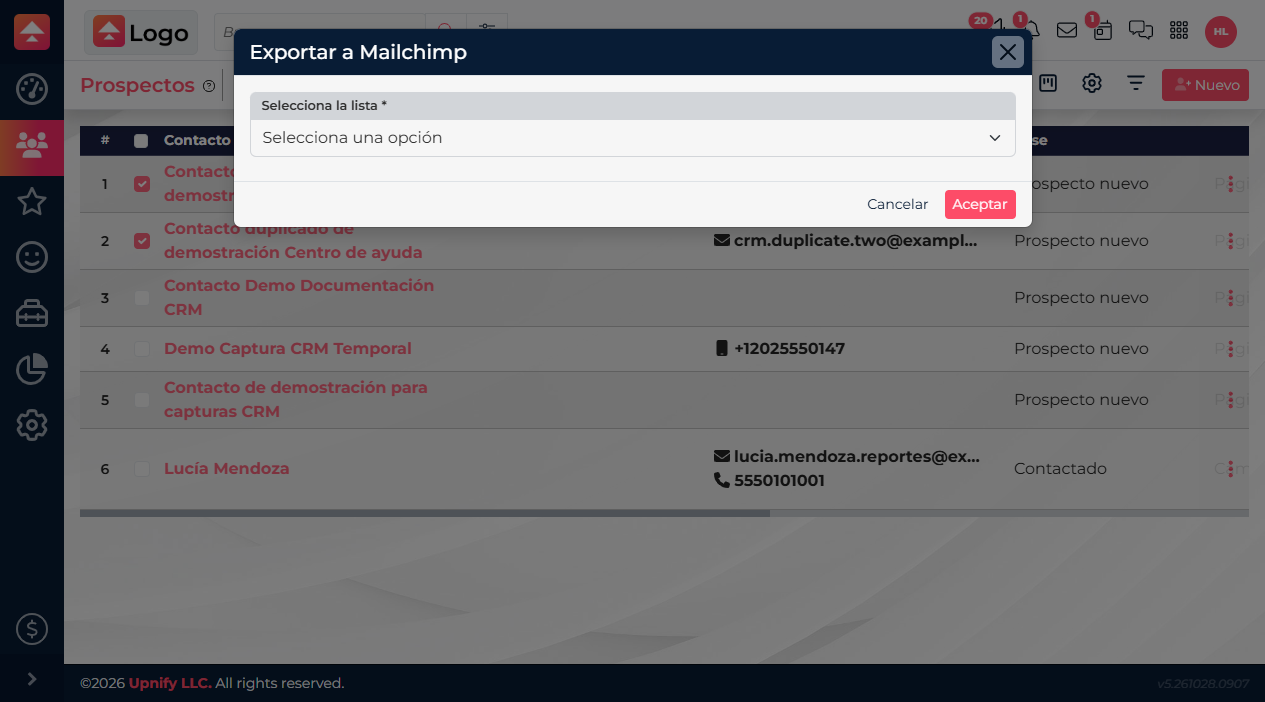
Task: Check the Contacto Demo Documentación CRM checkbox
Action: click(142, 298)
